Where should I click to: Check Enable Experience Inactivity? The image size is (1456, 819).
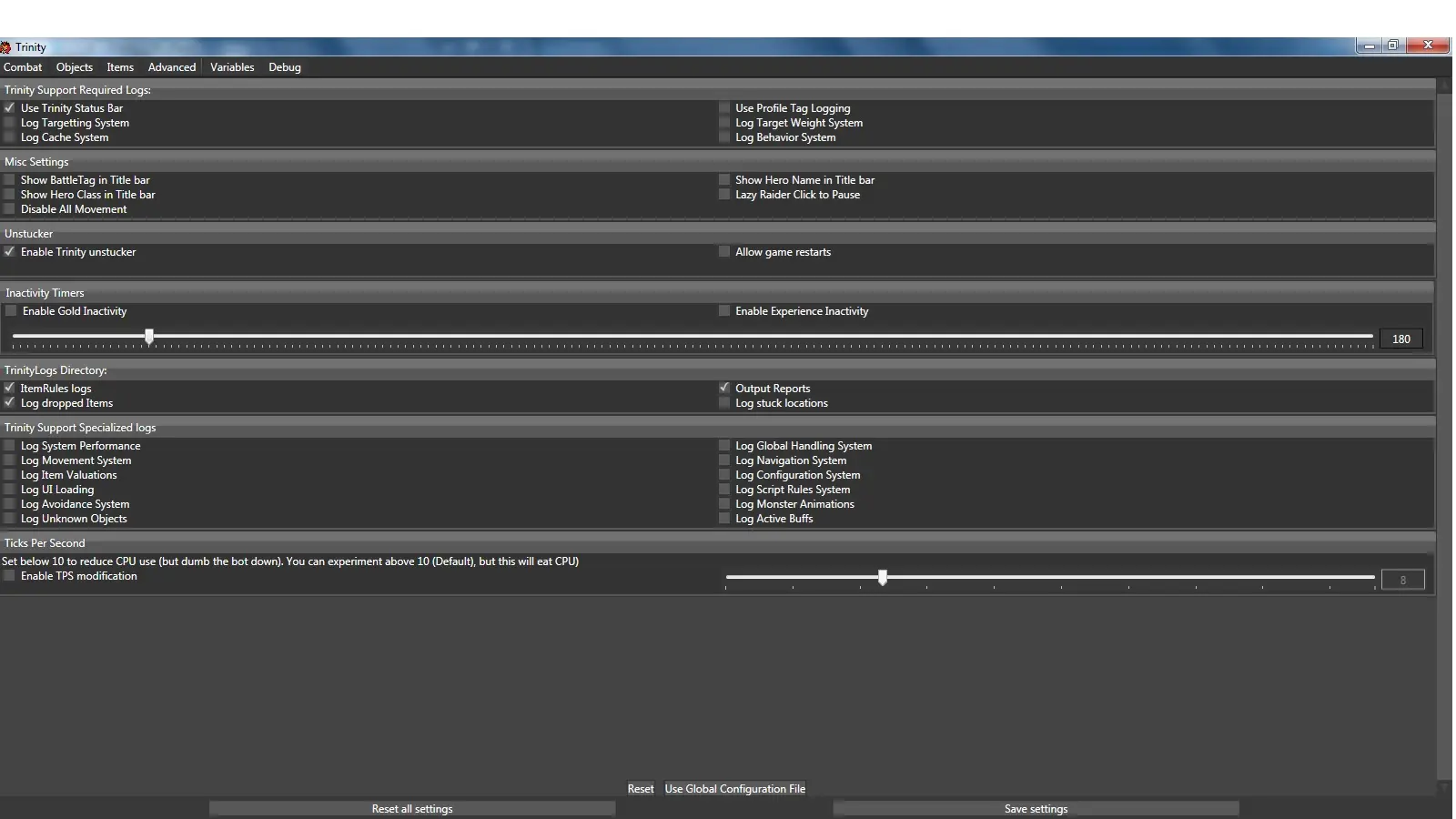(x=724, y=310)
